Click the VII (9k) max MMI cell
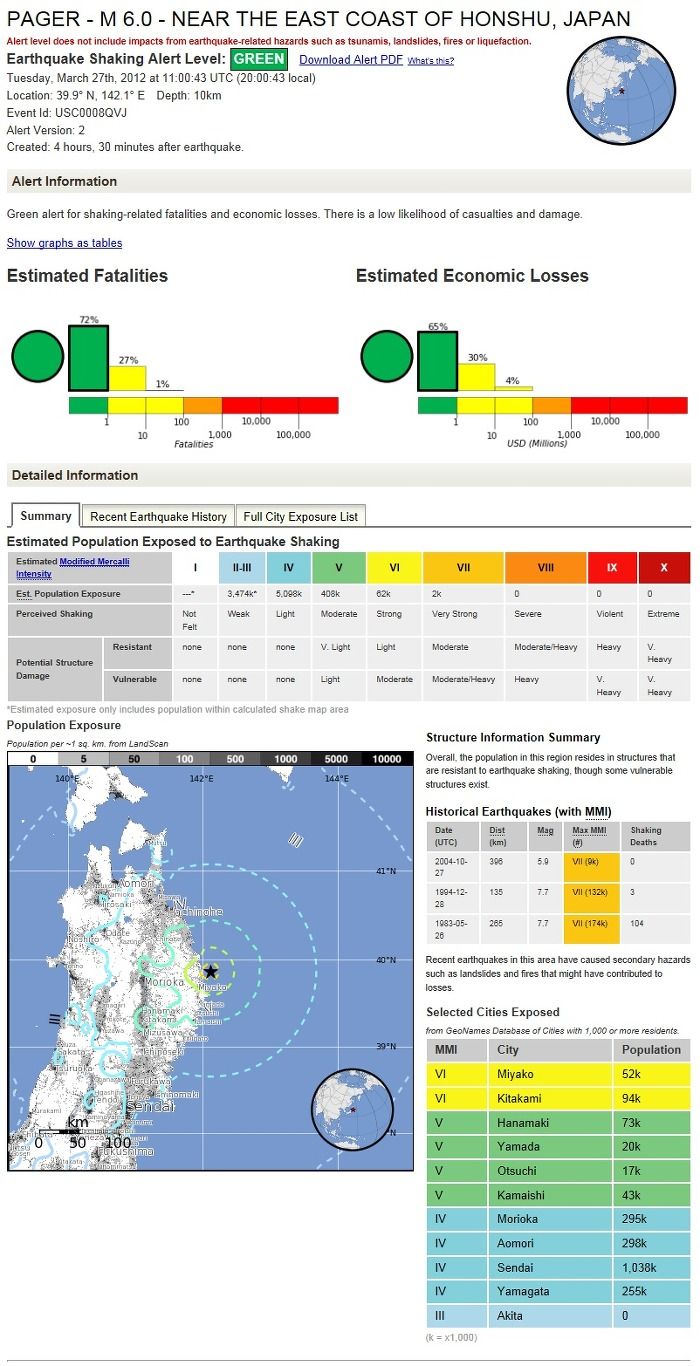This screenshot has height=1366, width=700. pyautogui.click(x=592, y=866)
